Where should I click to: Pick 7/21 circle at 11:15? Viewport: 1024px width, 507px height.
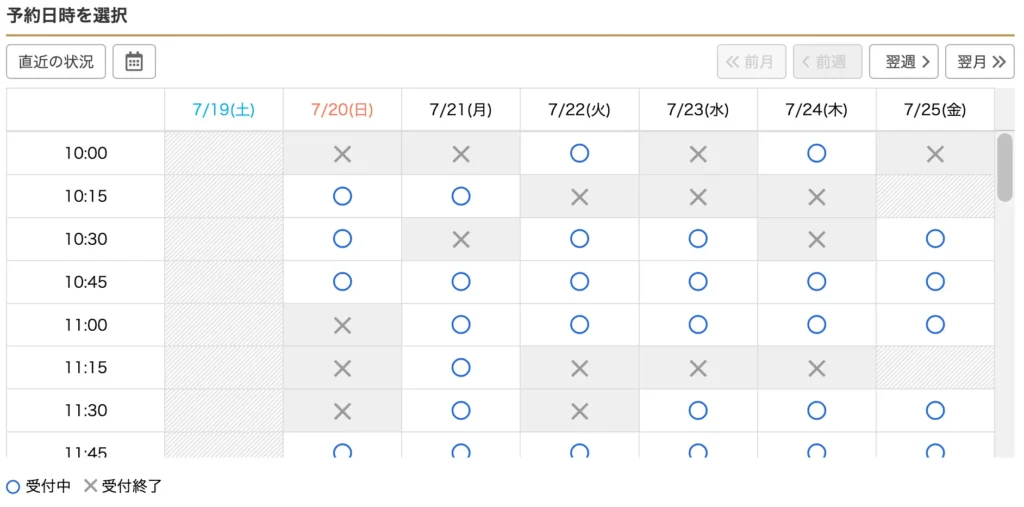(x=461, y=367)
